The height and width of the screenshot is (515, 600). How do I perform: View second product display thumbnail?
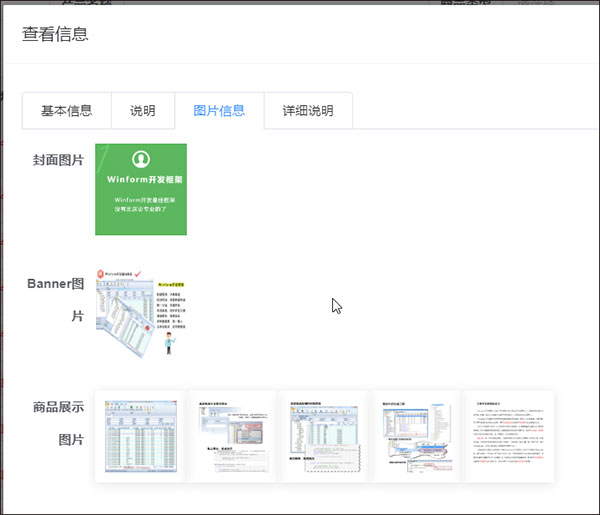point(233,437)
